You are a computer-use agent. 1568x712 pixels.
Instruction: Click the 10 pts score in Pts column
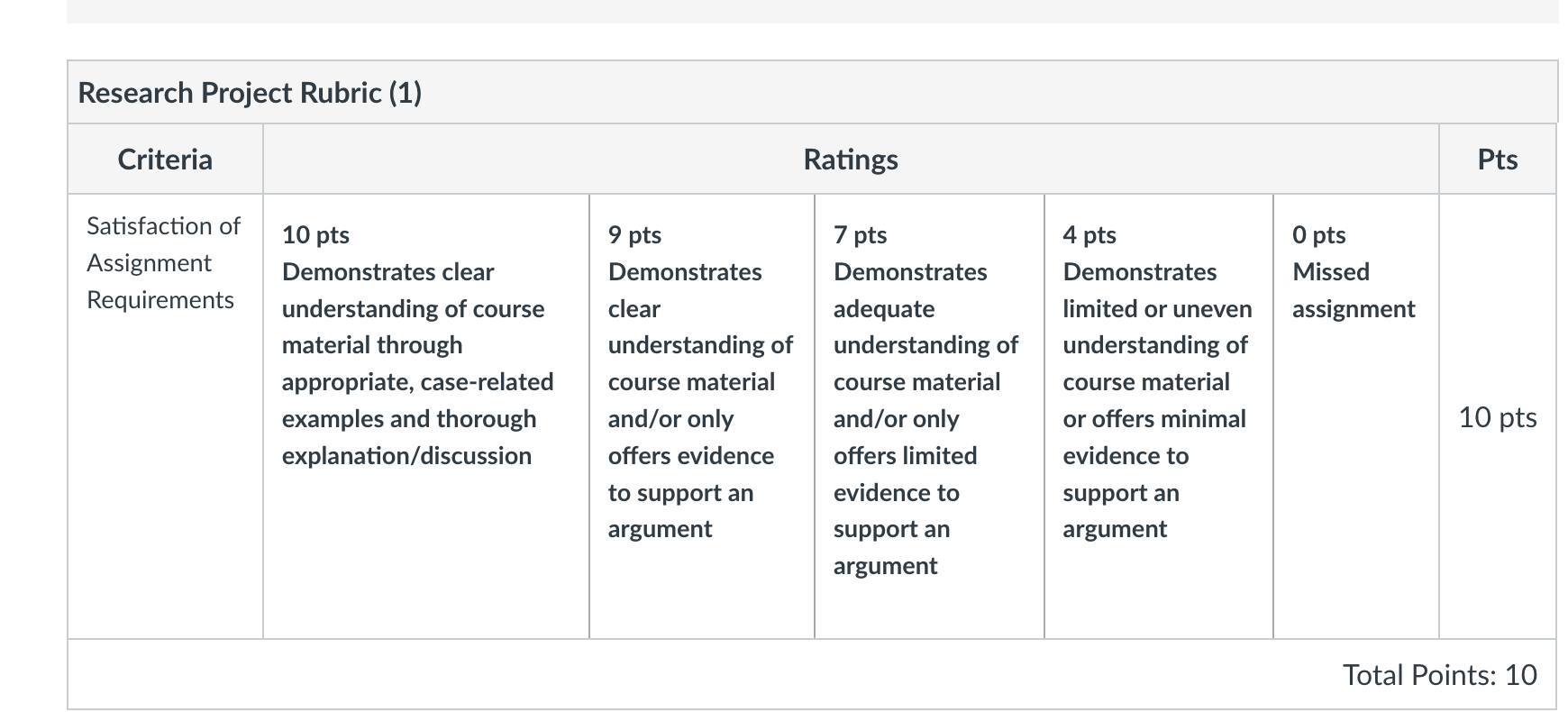pos(1498,416)
